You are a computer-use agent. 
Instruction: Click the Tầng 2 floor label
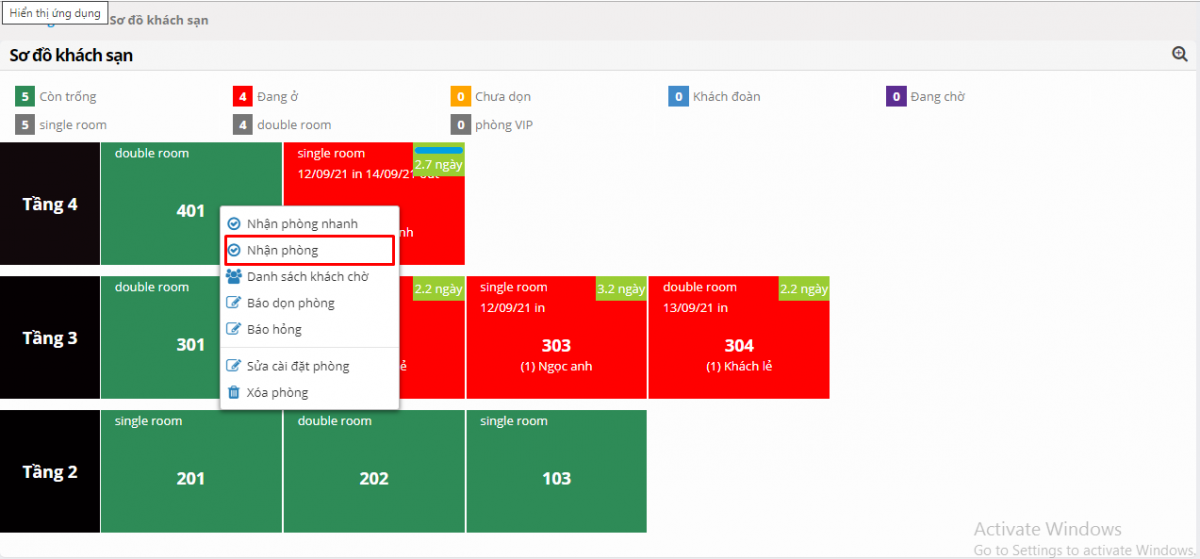[x=50, y=471]
